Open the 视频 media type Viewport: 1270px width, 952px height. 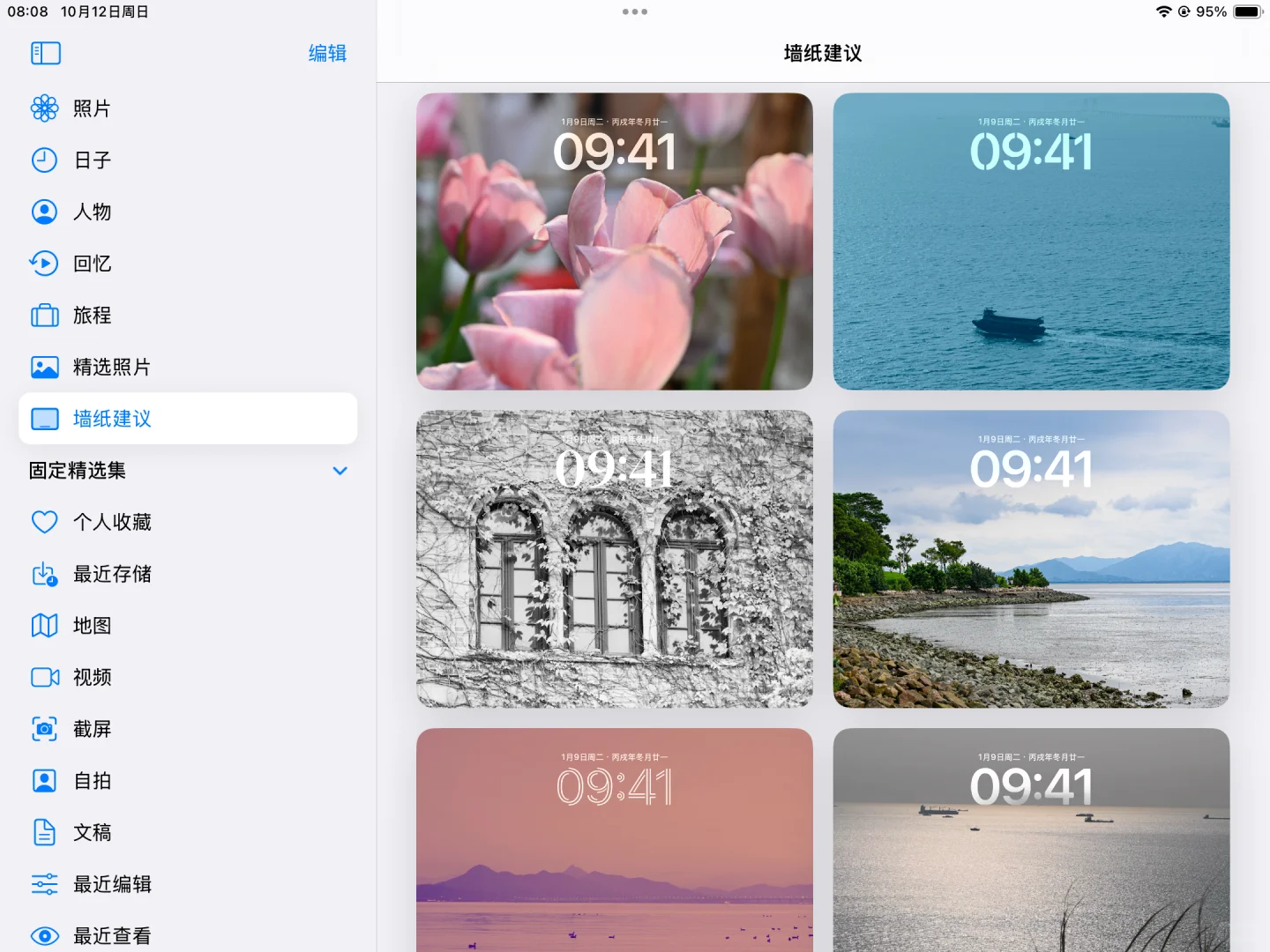(188, 677)
